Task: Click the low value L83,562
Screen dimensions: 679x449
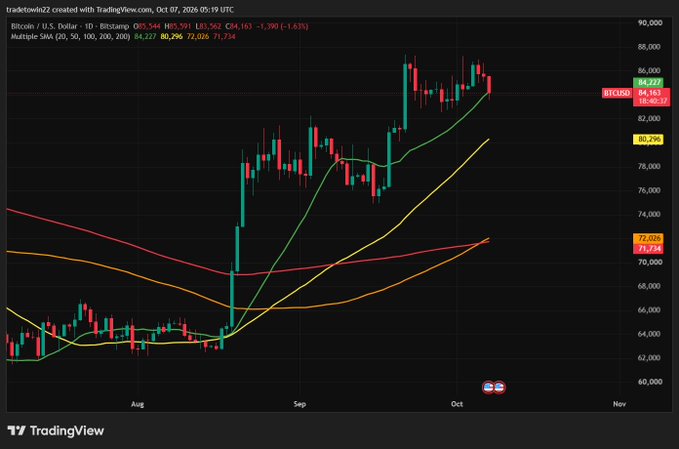Action: (208, 26)
